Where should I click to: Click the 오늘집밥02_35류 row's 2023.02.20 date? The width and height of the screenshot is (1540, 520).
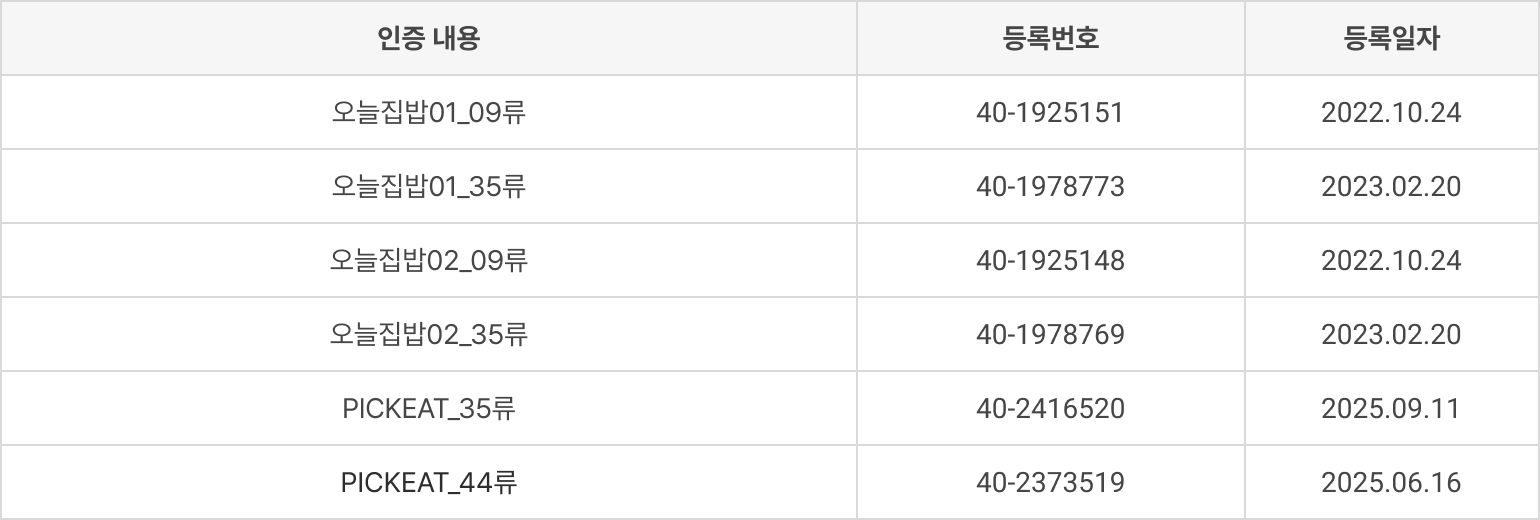pyautogui.click(x=1391, y=335)
